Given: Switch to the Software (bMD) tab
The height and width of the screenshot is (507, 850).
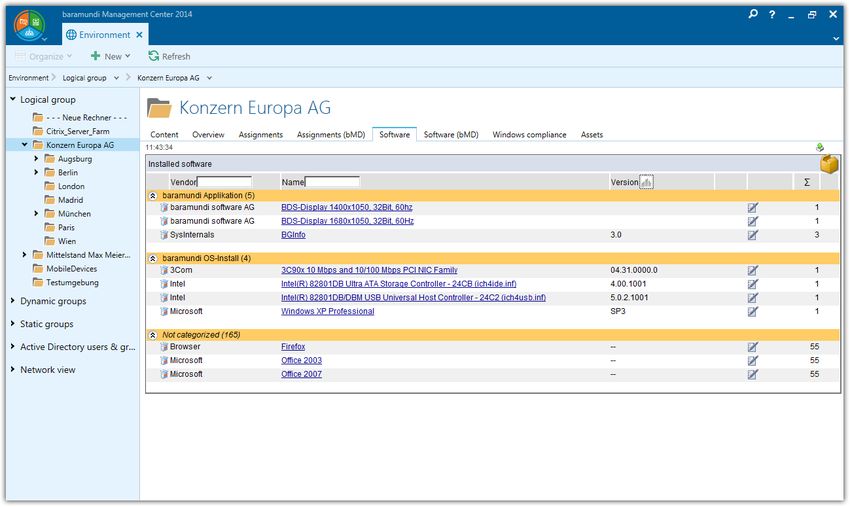Looking at the screenshot, I should coord(451,134).
